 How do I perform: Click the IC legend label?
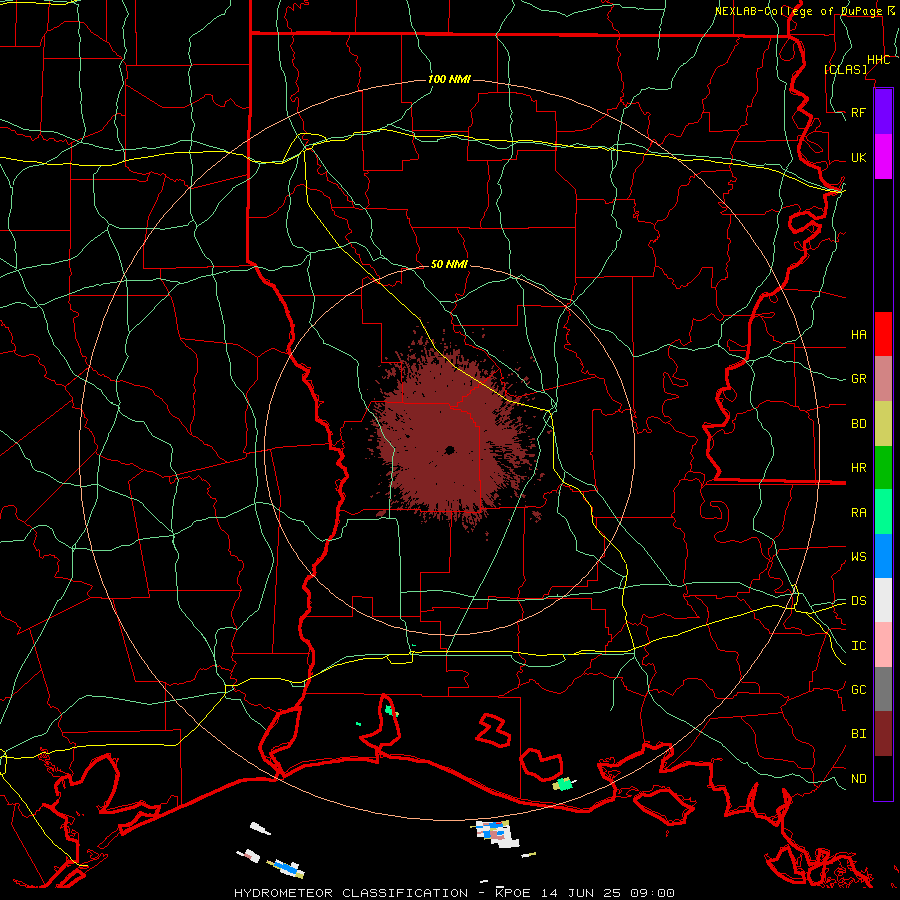point(858,645)
